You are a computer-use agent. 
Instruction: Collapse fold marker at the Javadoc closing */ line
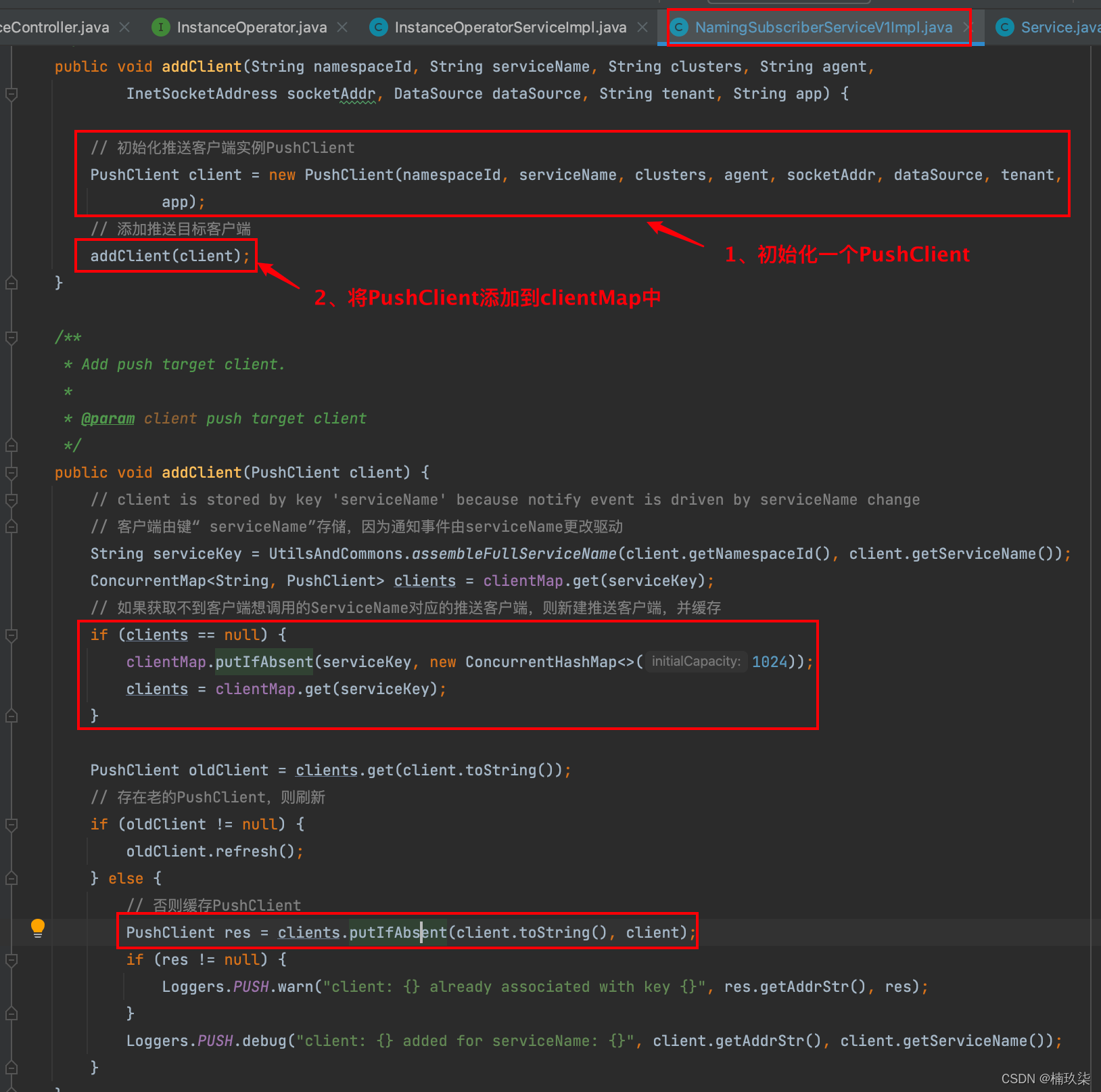pyautogui.click(x=11, y=445)
